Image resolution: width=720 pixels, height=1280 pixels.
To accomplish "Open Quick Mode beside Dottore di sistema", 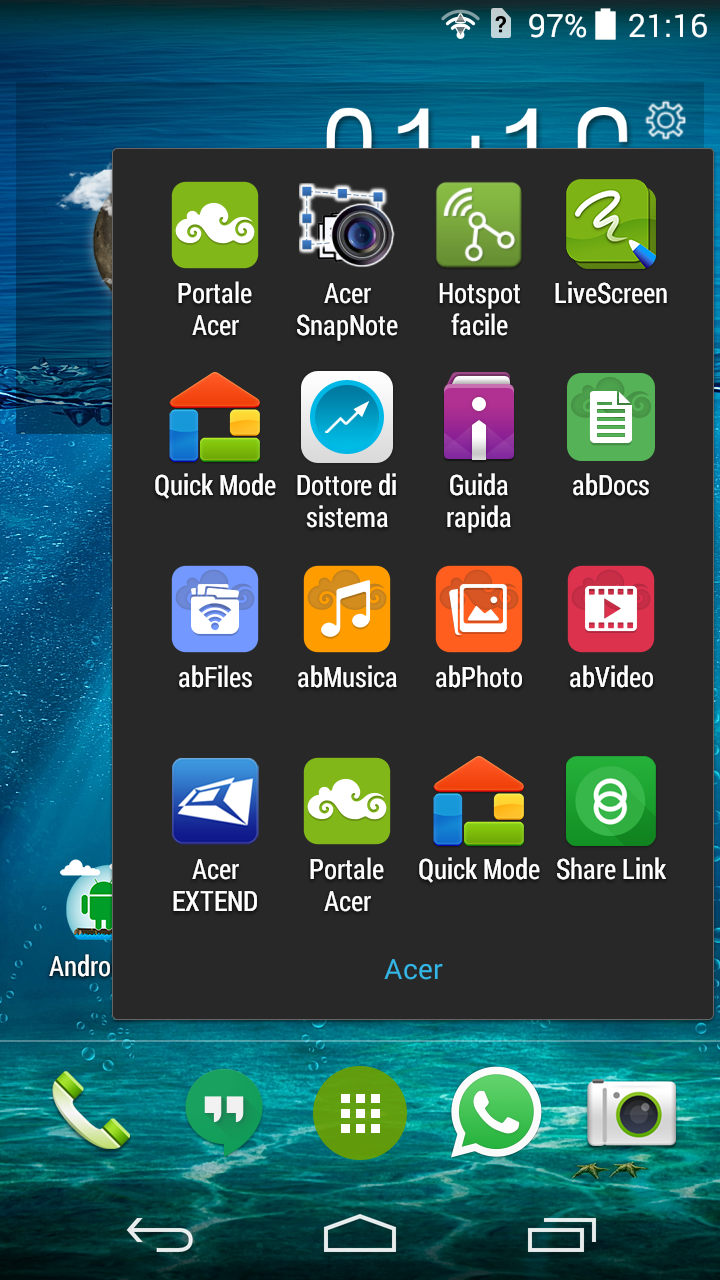I will point(215,417).
